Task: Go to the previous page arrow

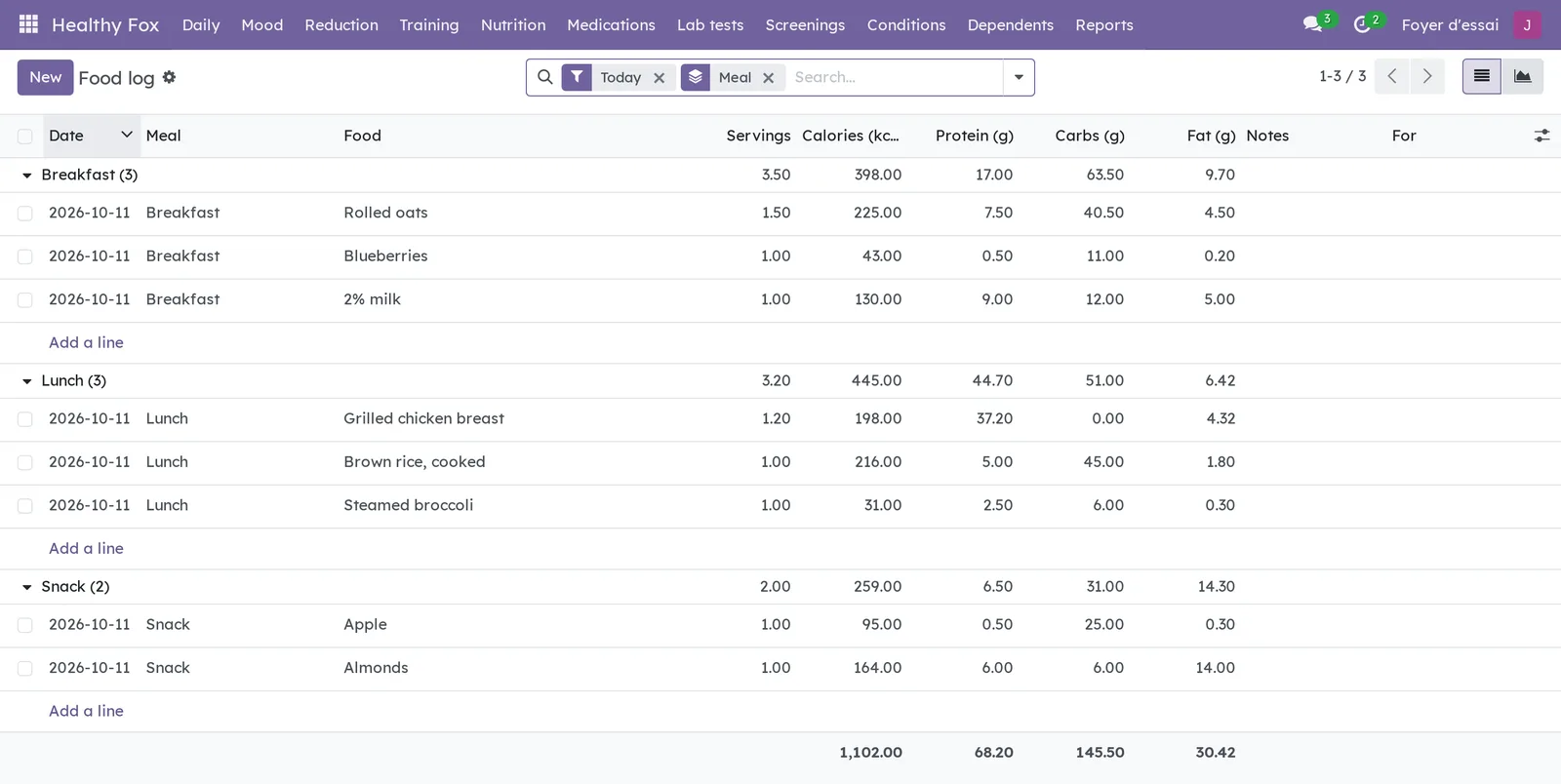Action: click(1392, 76)
